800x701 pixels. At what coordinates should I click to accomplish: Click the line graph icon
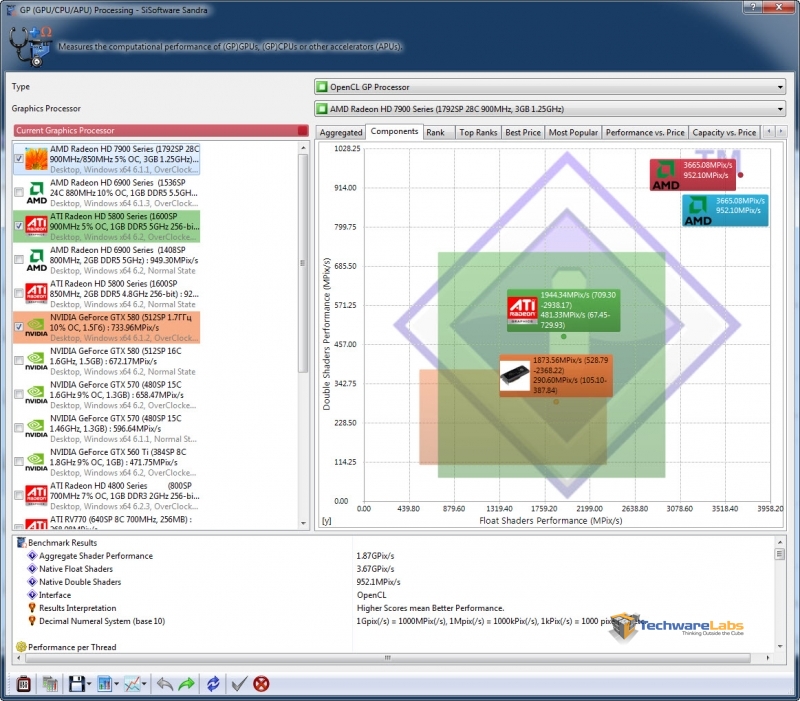tap(132, 684)
